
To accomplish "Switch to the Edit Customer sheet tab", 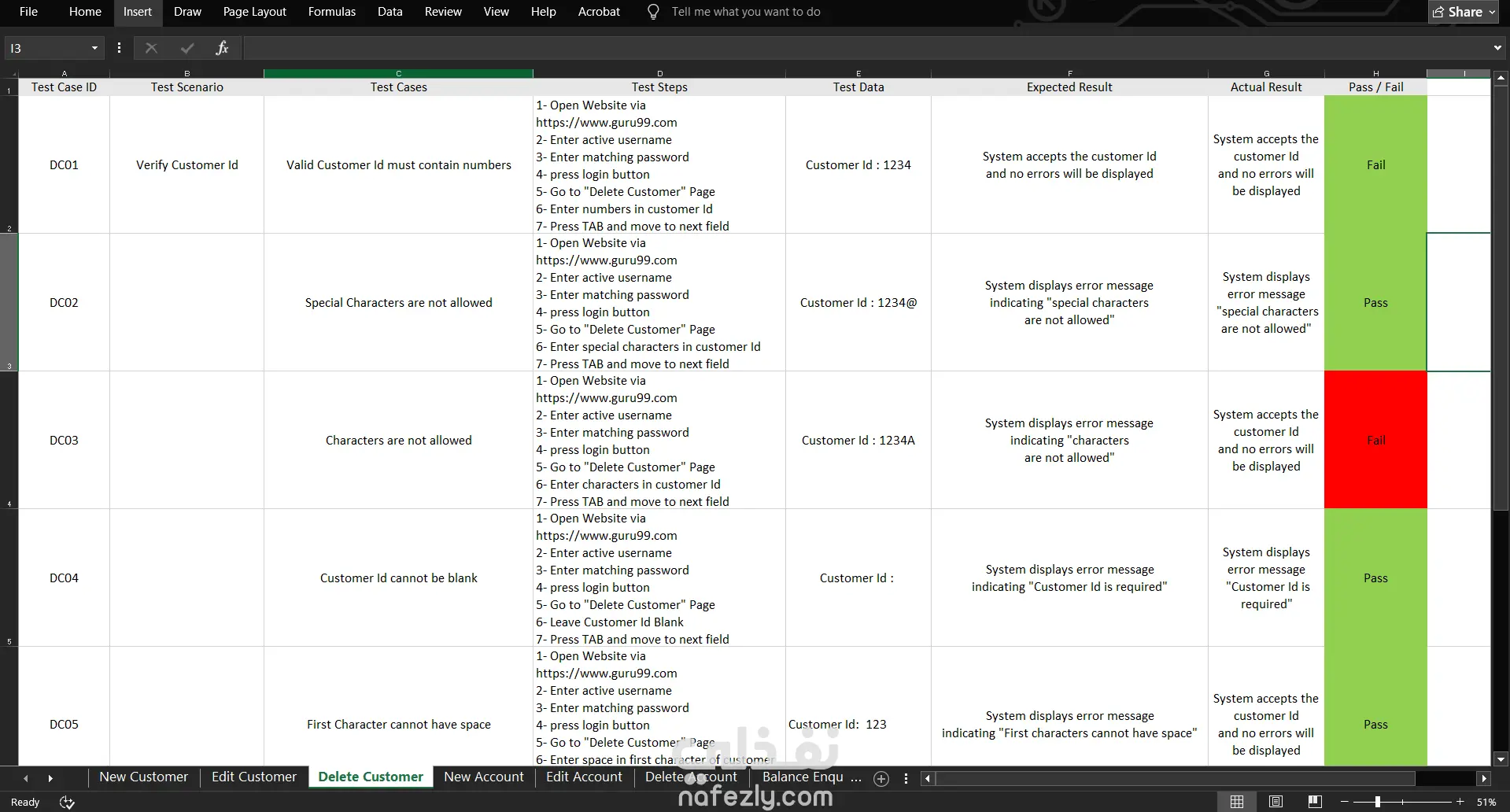I will [x=253, y=777].
